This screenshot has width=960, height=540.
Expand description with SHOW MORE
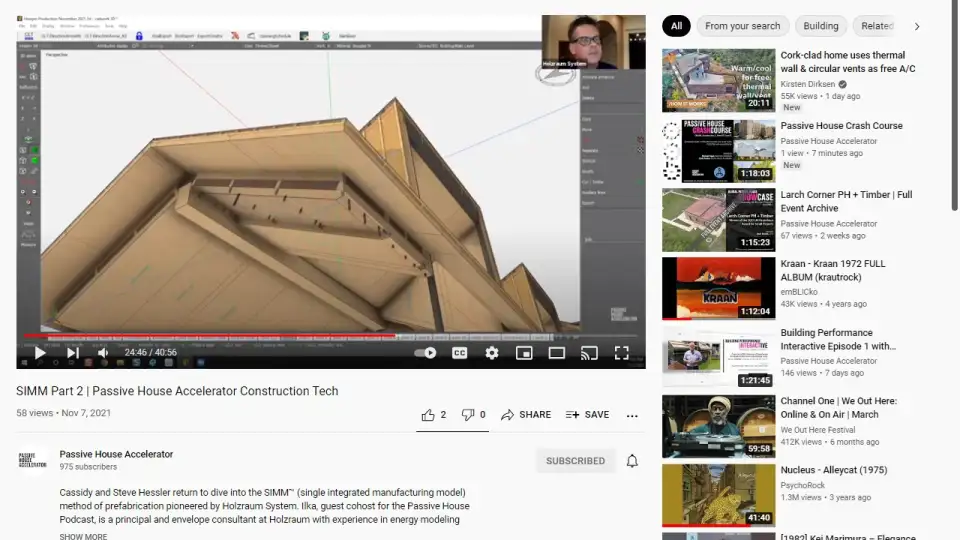tap(83, 536)
